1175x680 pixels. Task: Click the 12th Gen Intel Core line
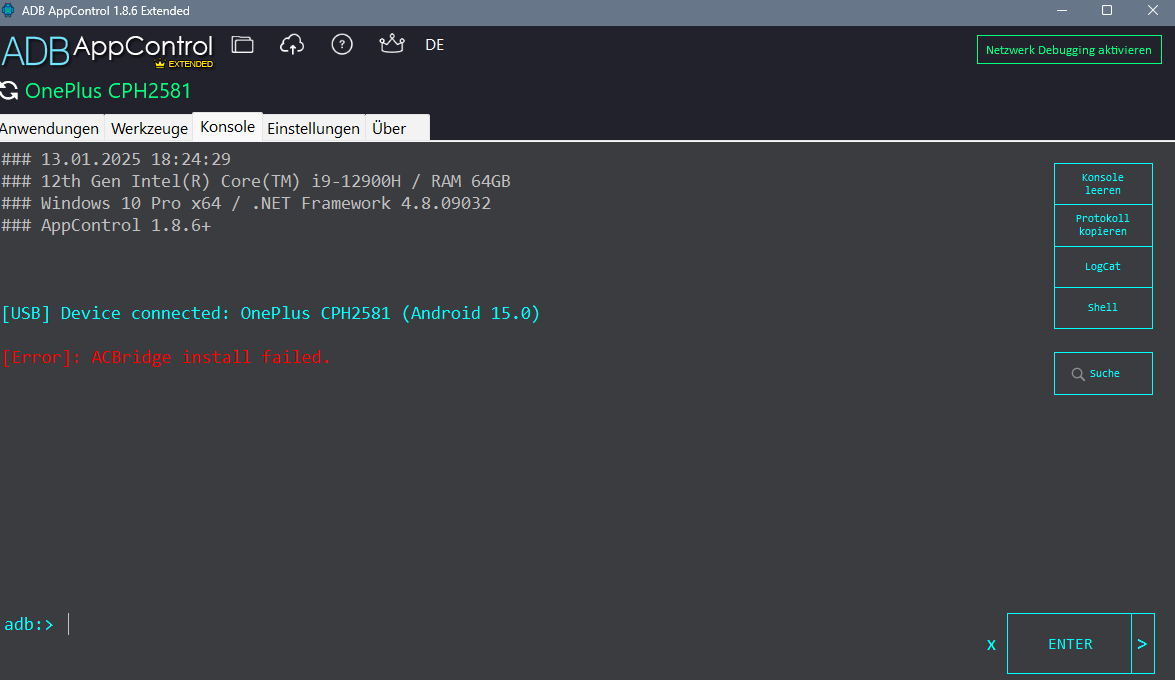pyautogui.click(x=256, y=181)
